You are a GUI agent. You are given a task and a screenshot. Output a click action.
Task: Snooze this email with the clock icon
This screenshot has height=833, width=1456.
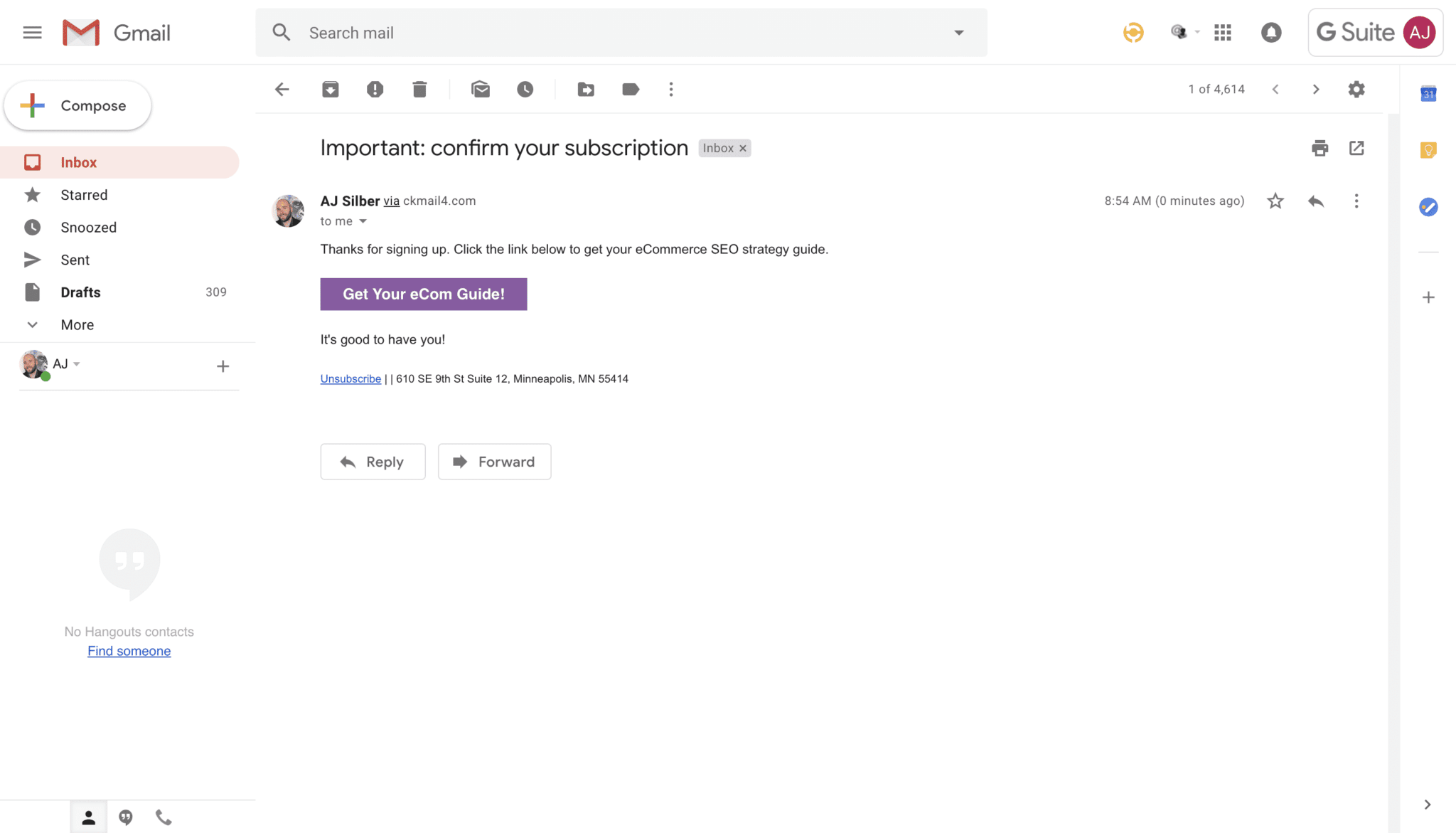pos(525,89)
